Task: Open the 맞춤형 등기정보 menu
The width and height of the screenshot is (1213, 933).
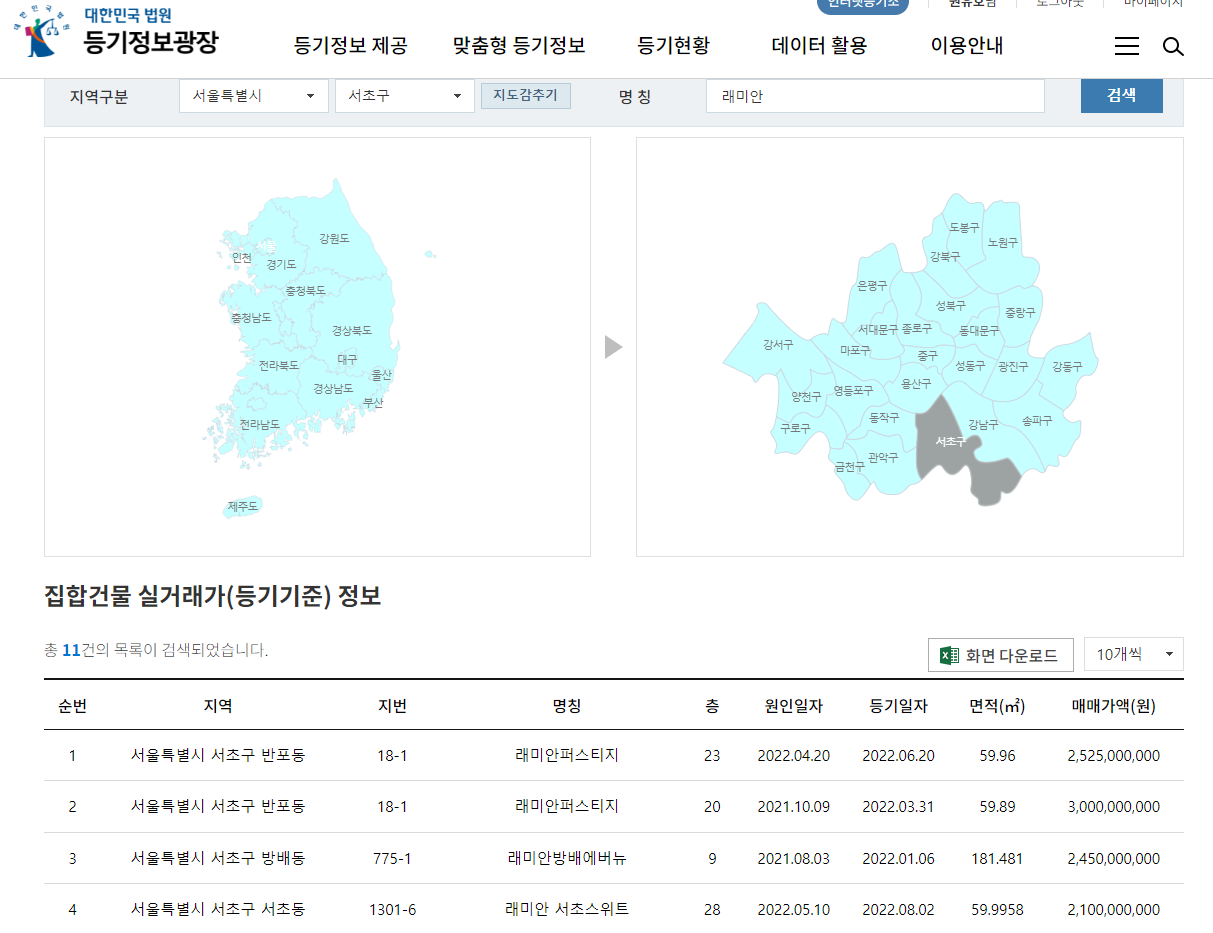Action: [519, 46]
